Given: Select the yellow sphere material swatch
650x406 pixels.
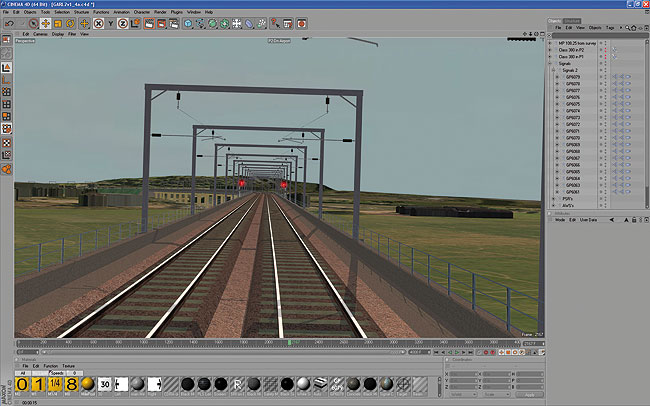Looking at the screenshot, I should click(x=88, y=384).
